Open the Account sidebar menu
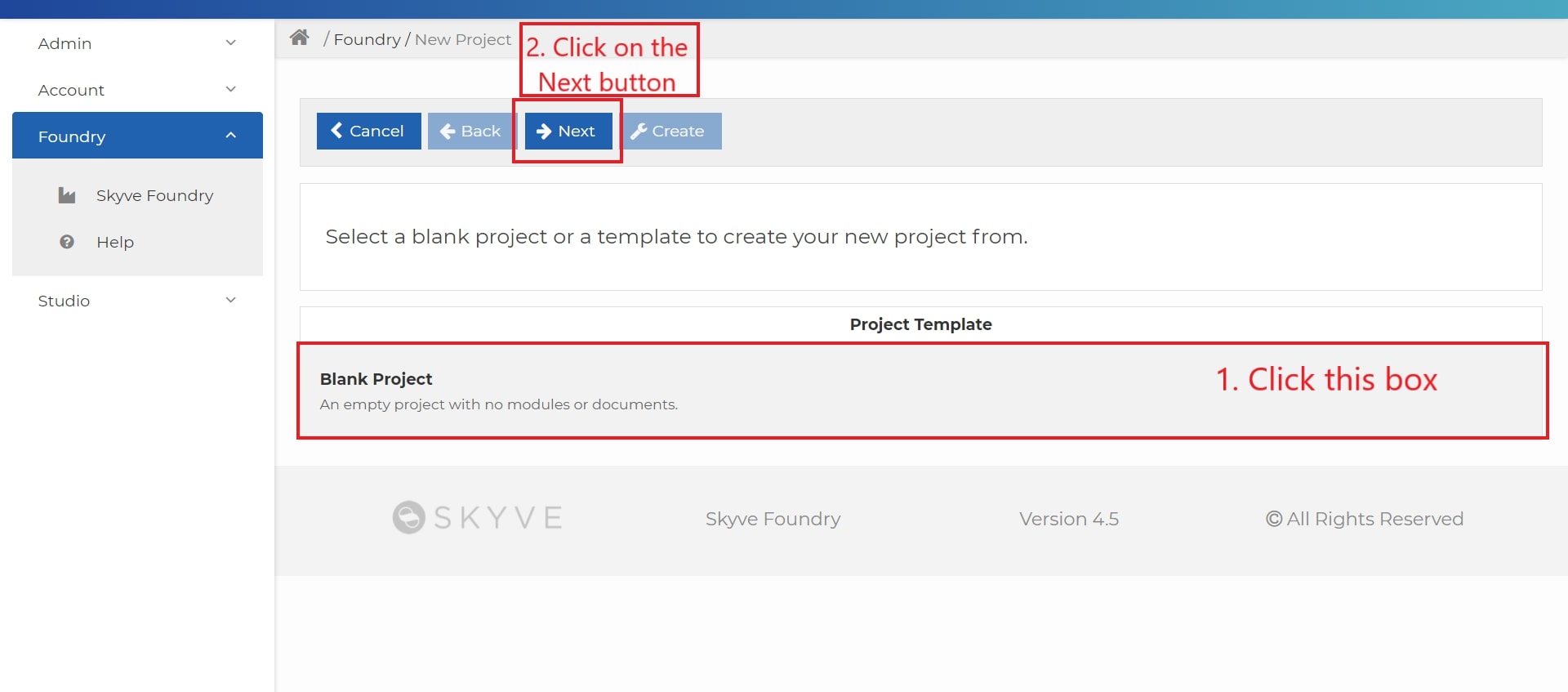Image resolution: width=1568 pixels, height=692 pixels. point(137,90)
